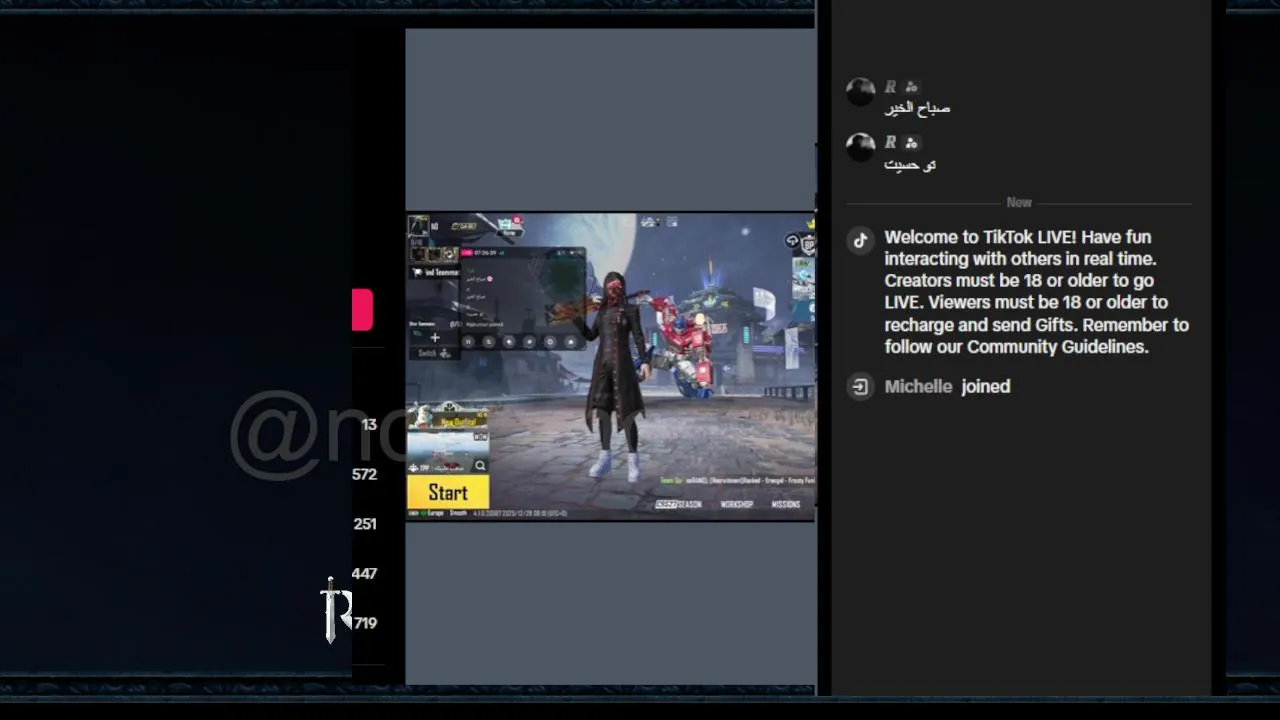The height and width of the screenshot is (720, 1280).
Task: Click the cloud download icon
Action: click(792, 241)
